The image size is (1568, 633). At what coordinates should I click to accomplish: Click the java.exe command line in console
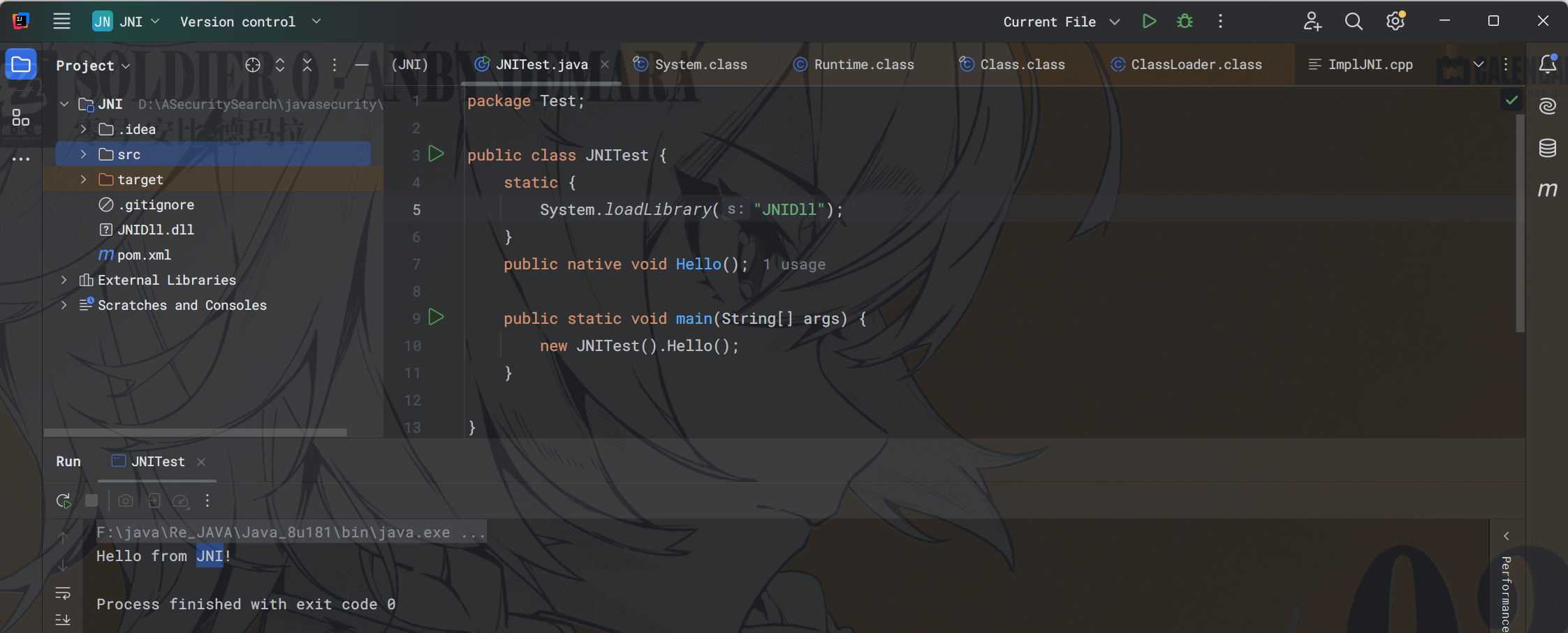coord(291,533)
